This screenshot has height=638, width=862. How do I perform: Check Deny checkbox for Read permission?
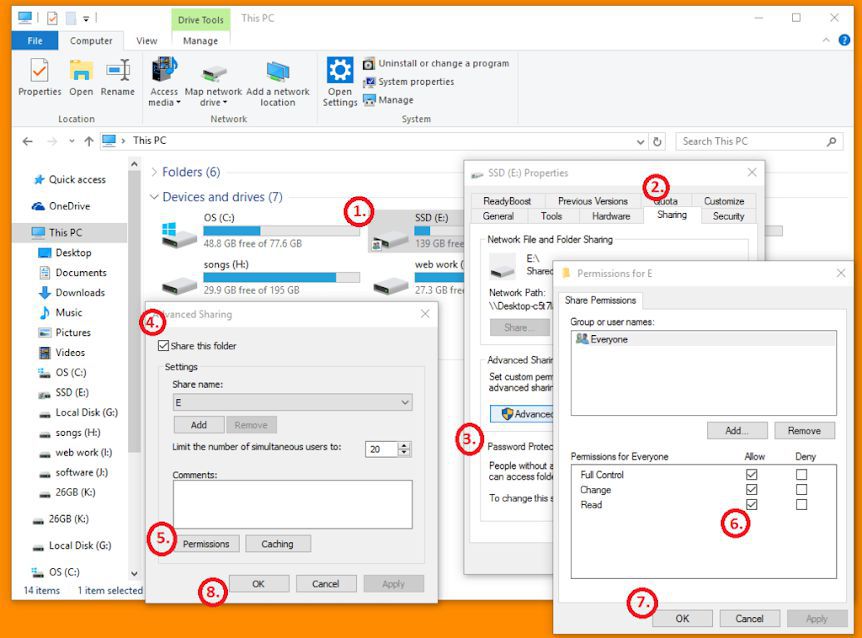click(x=801, y=505)
